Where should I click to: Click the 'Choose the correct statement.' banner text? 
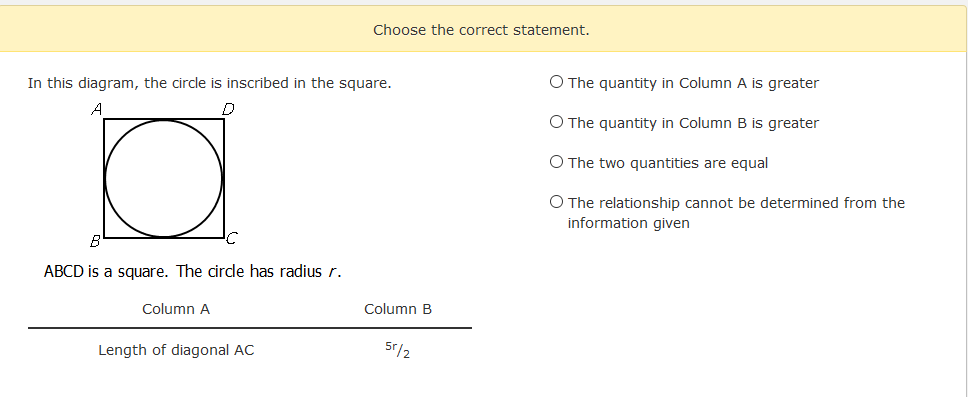click(x=481, y=30)
